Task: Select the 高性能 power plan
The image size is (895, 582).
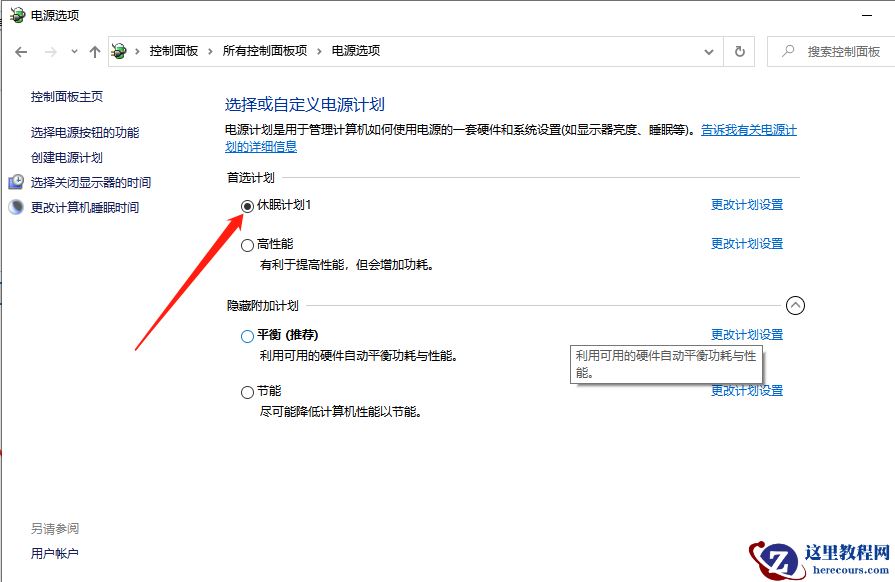Action: click(247, 244)
